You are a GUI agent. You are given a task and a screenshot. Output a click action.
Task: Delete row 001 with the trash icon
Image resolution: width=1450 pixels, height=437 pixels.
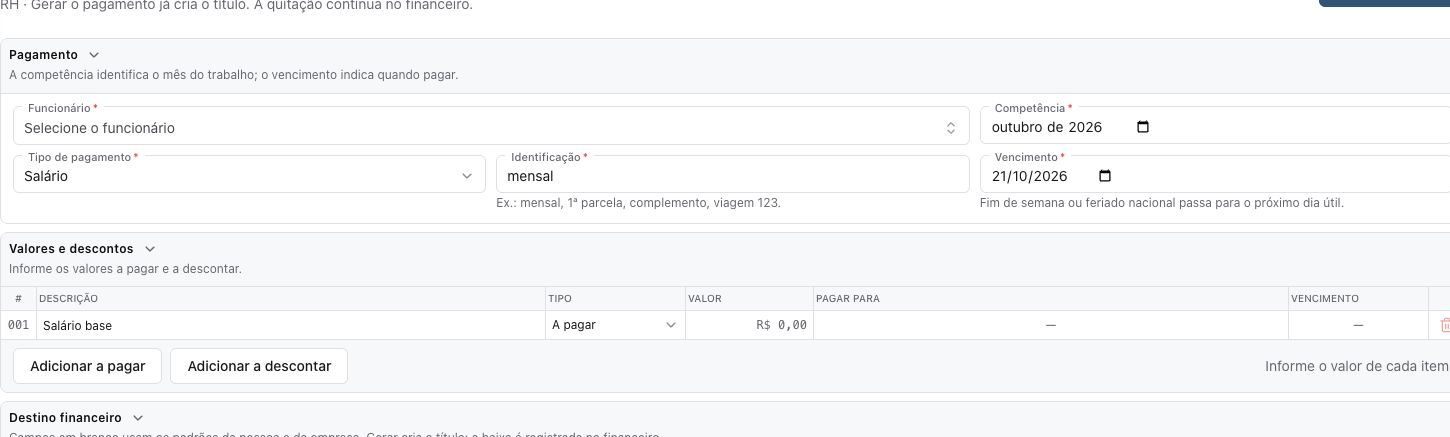[x=1445, y=325]
